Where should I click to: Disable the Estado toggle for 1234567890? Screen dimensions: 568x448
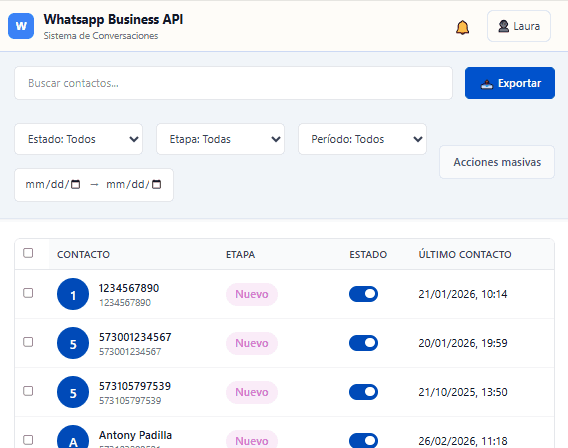coord(363,294)
